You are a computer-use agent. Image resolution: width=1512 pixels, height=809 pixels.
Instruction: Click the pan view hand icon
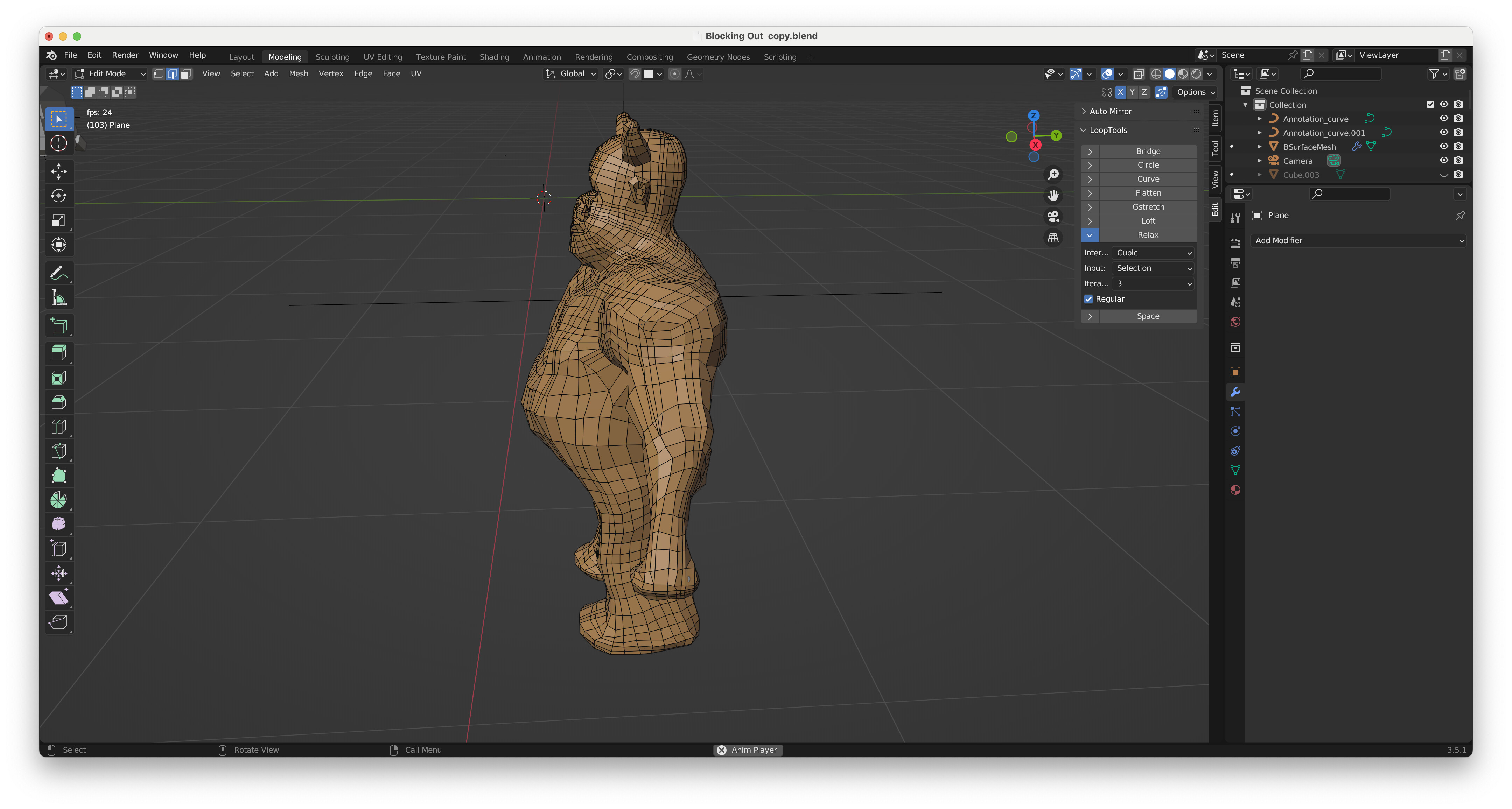[x=1053, y=195]
